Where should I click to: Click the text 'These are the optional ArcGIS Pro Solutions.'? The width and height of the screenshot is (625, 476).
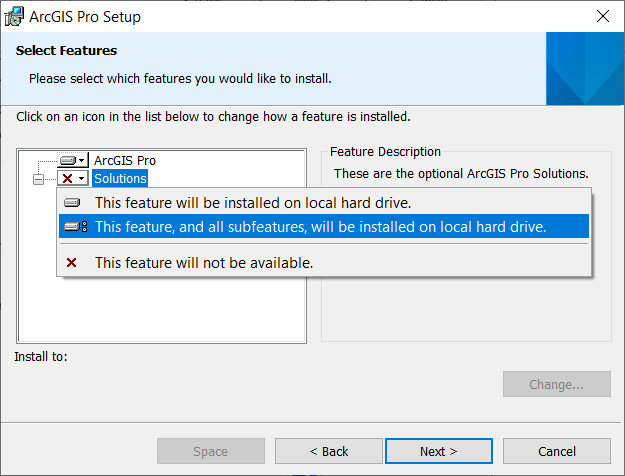(461, 173)
